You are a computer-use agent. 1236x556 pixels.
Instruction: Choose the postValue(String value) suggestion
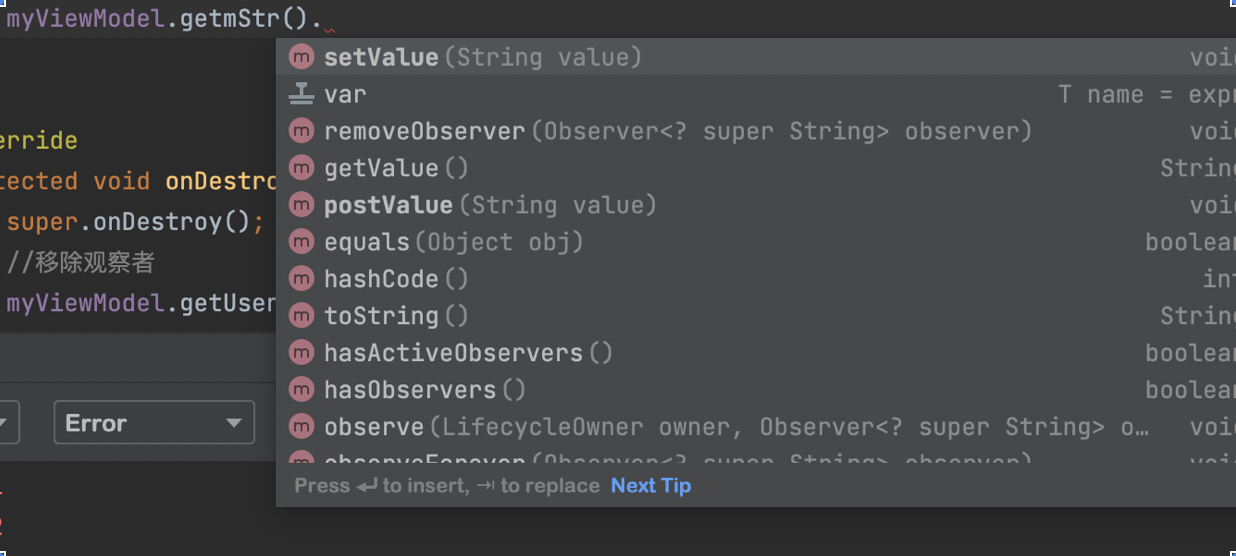pyautogui.click(x=489, y=205)
